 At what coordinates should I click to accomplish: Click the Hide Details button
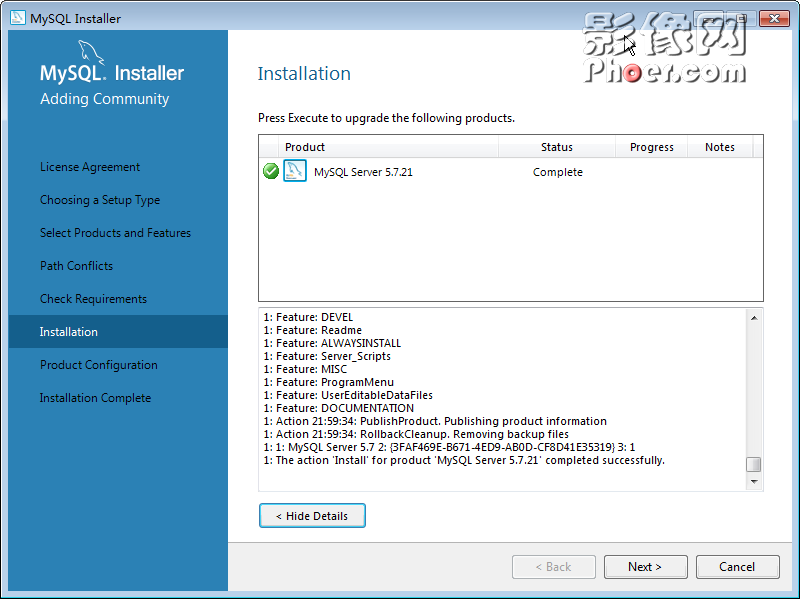click(312, 515)
